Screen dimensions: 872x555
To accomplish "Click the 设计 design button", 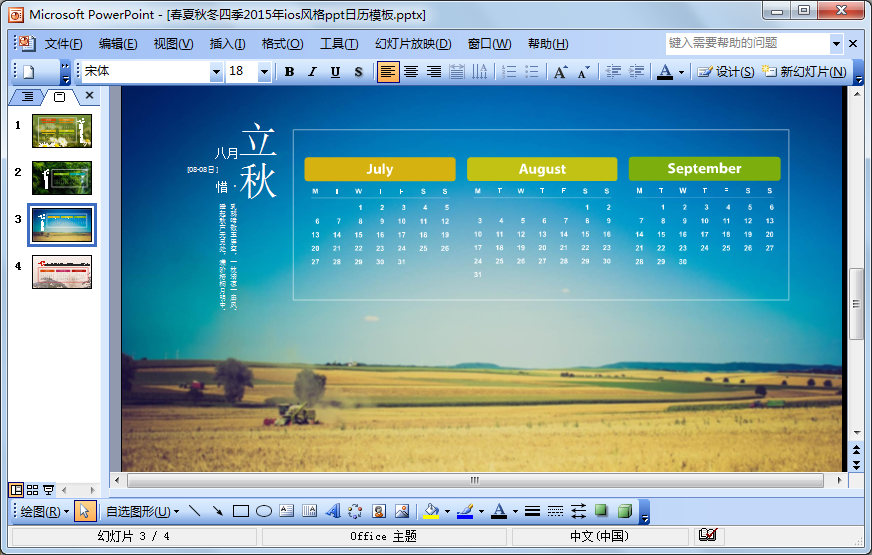I will 726,72.
